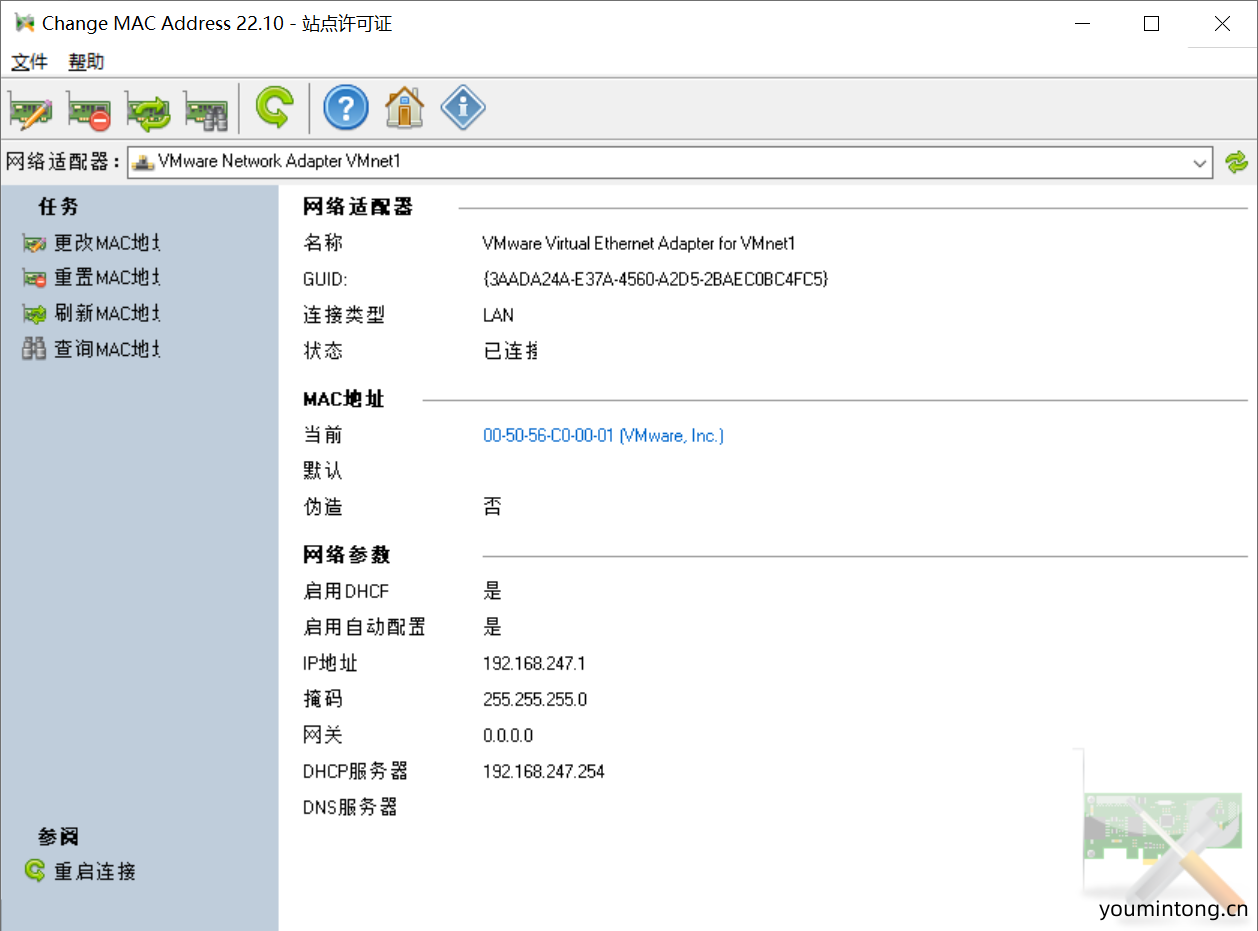The height and width of the screenshot is (931, 1258).
Task: Select the VMware Network Adapter VMnet1 combo box
Action: (669, 162)
